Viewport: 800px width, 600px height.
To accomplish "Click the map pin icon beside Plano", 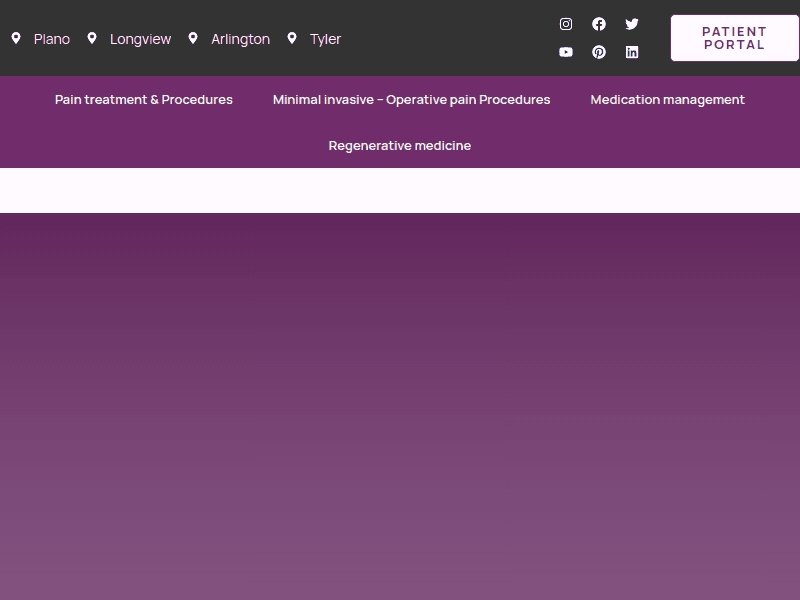I will tap(16, 38).
